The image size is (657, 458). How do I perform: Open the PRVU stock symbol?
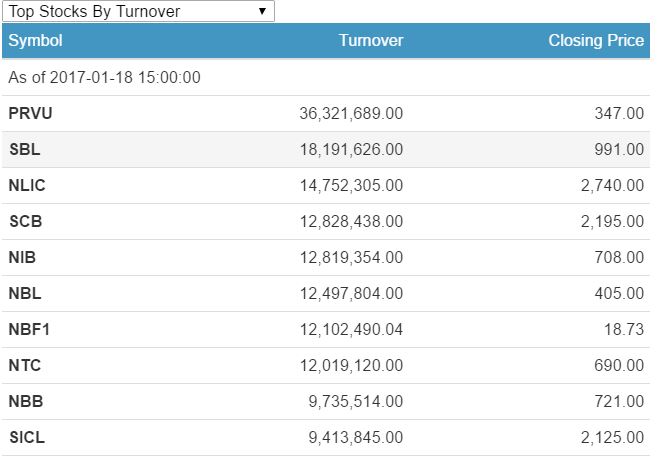[x=30, y=114]
